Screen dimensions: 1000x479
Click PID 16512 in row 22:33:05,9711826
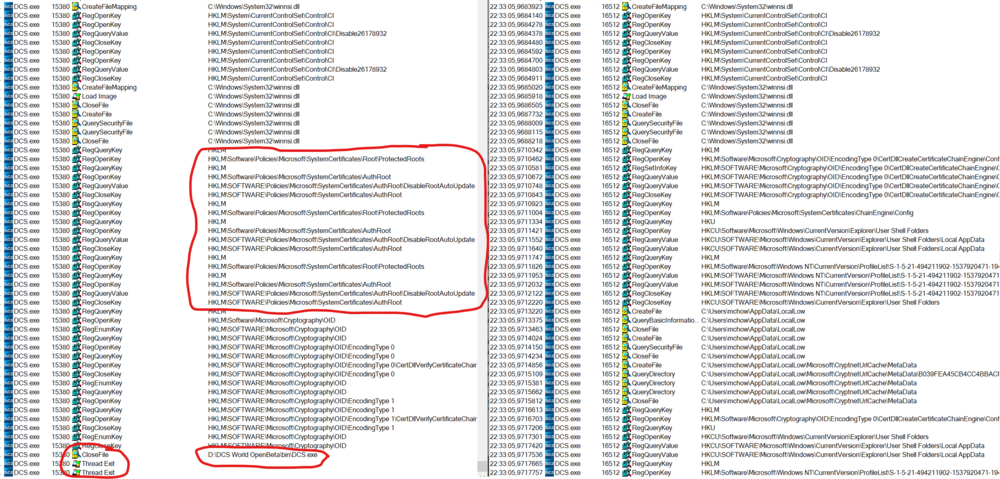tap(610, 266)
